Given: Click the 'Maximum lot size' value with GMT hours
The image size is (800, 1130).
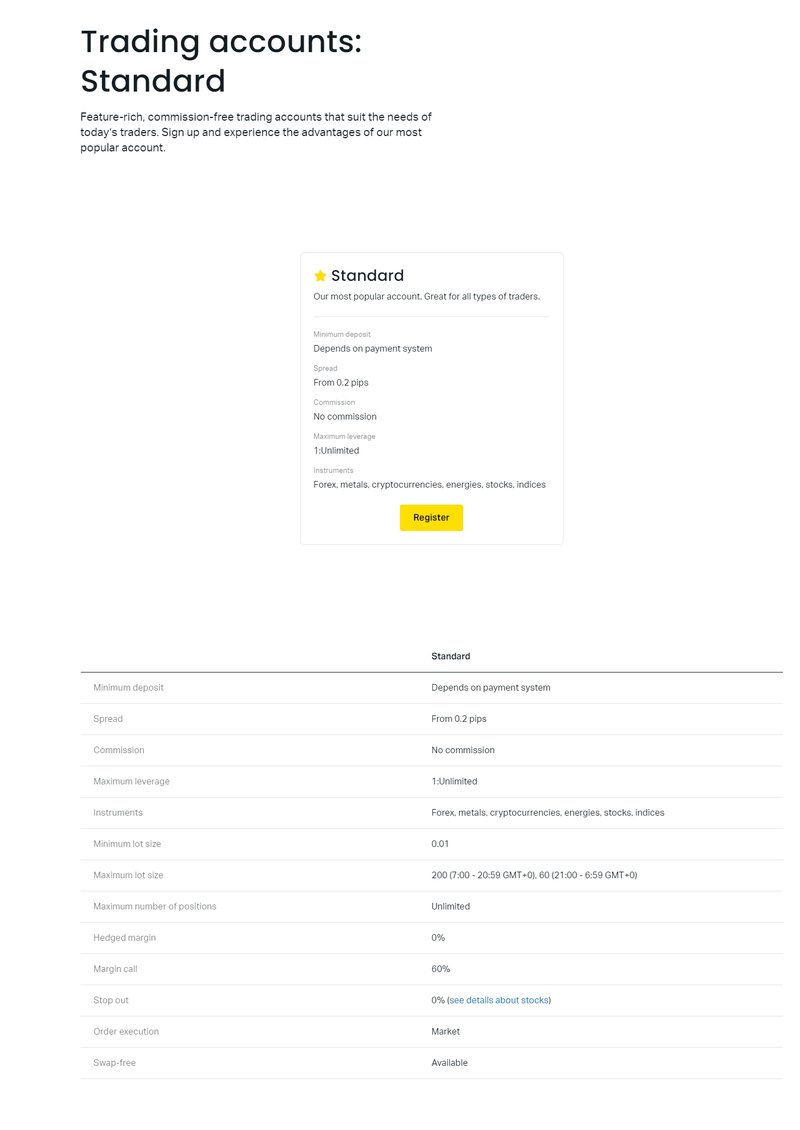Looking at the screenshot, I should pos(534,875).
